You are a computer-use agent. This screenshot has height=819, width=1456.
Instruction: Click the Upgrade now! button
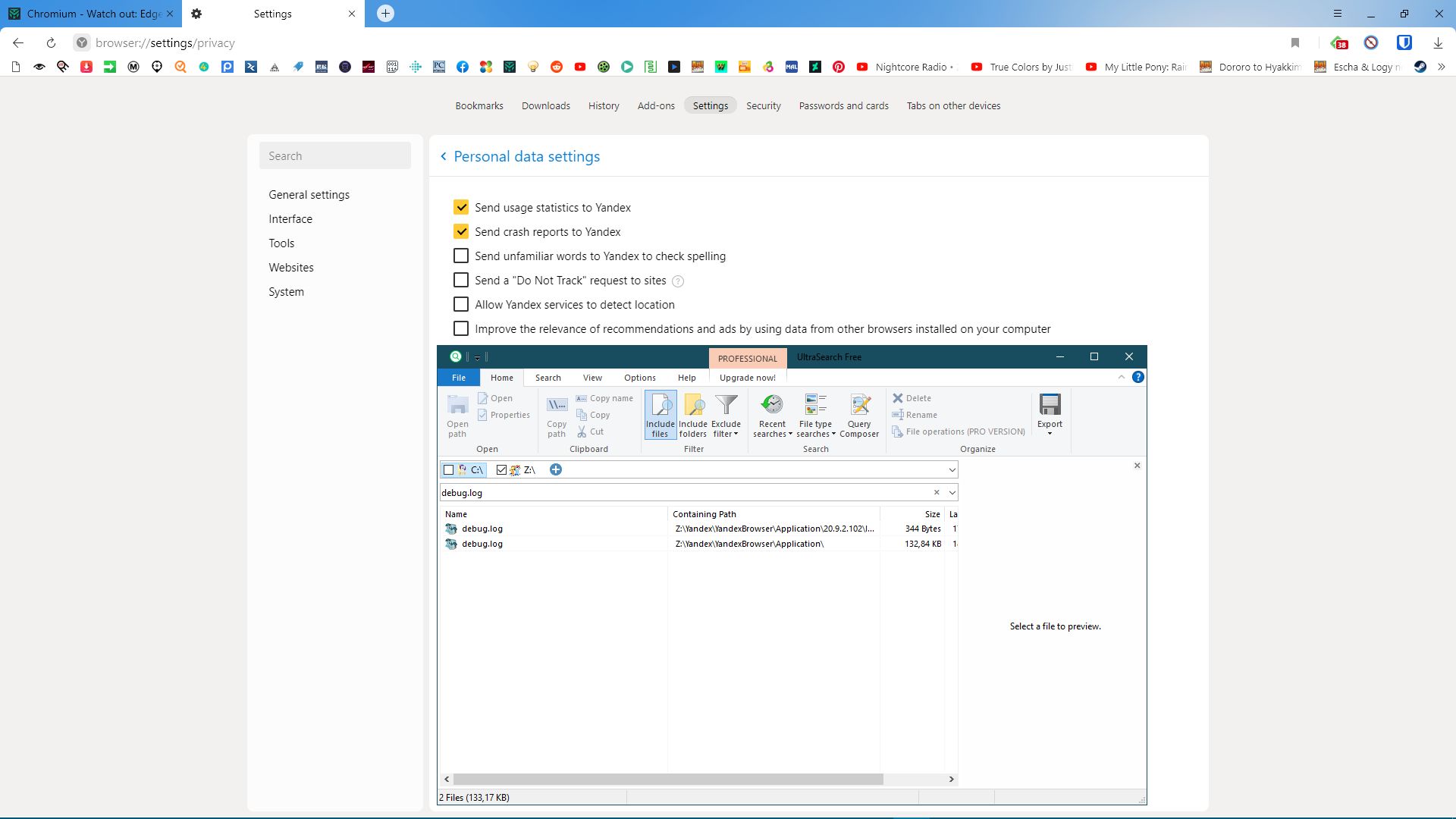[747, 378]
